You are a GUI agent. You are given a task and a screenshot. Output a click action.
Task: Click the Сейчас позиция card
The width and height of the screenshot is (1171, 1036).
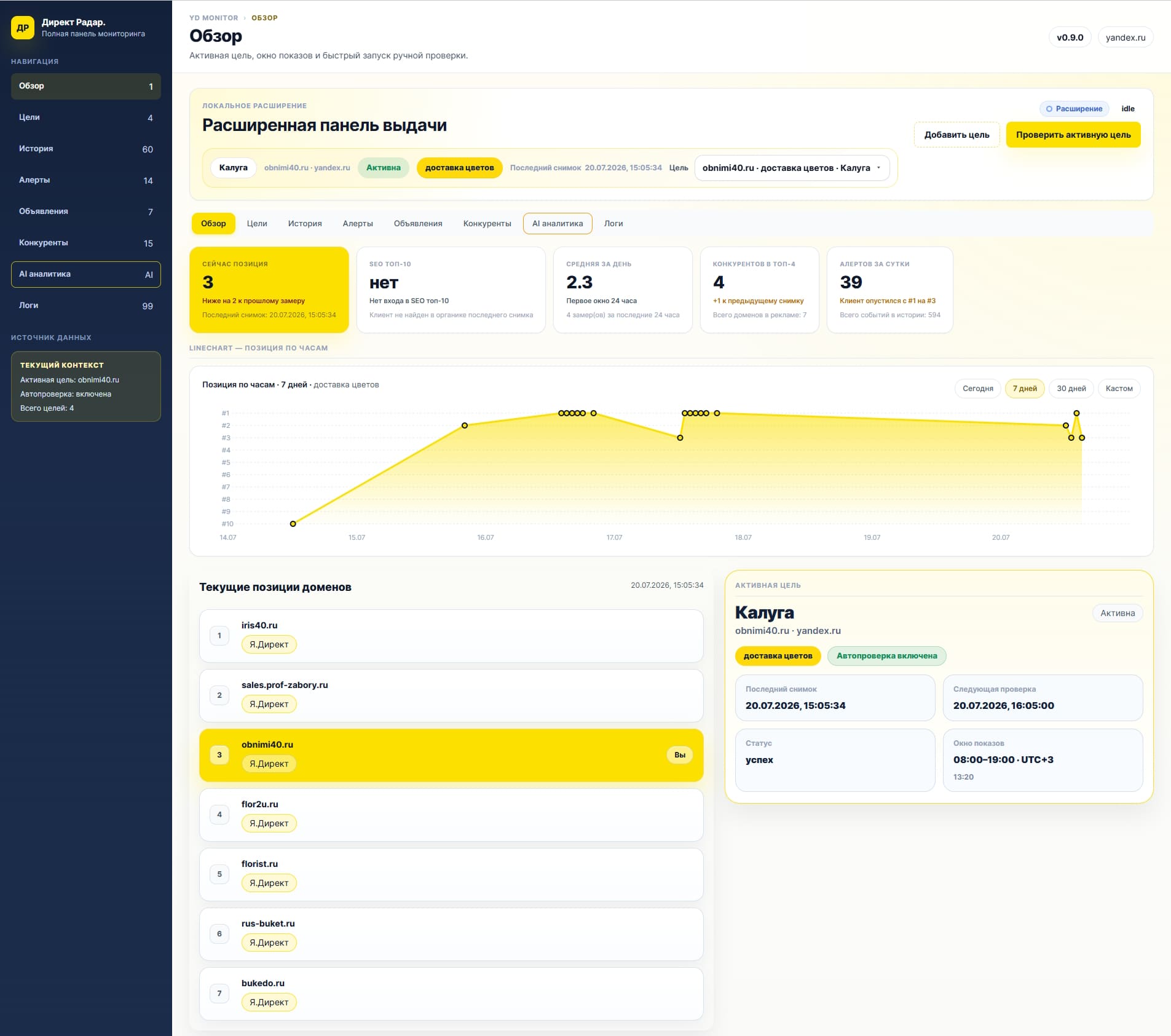point(269,290)
